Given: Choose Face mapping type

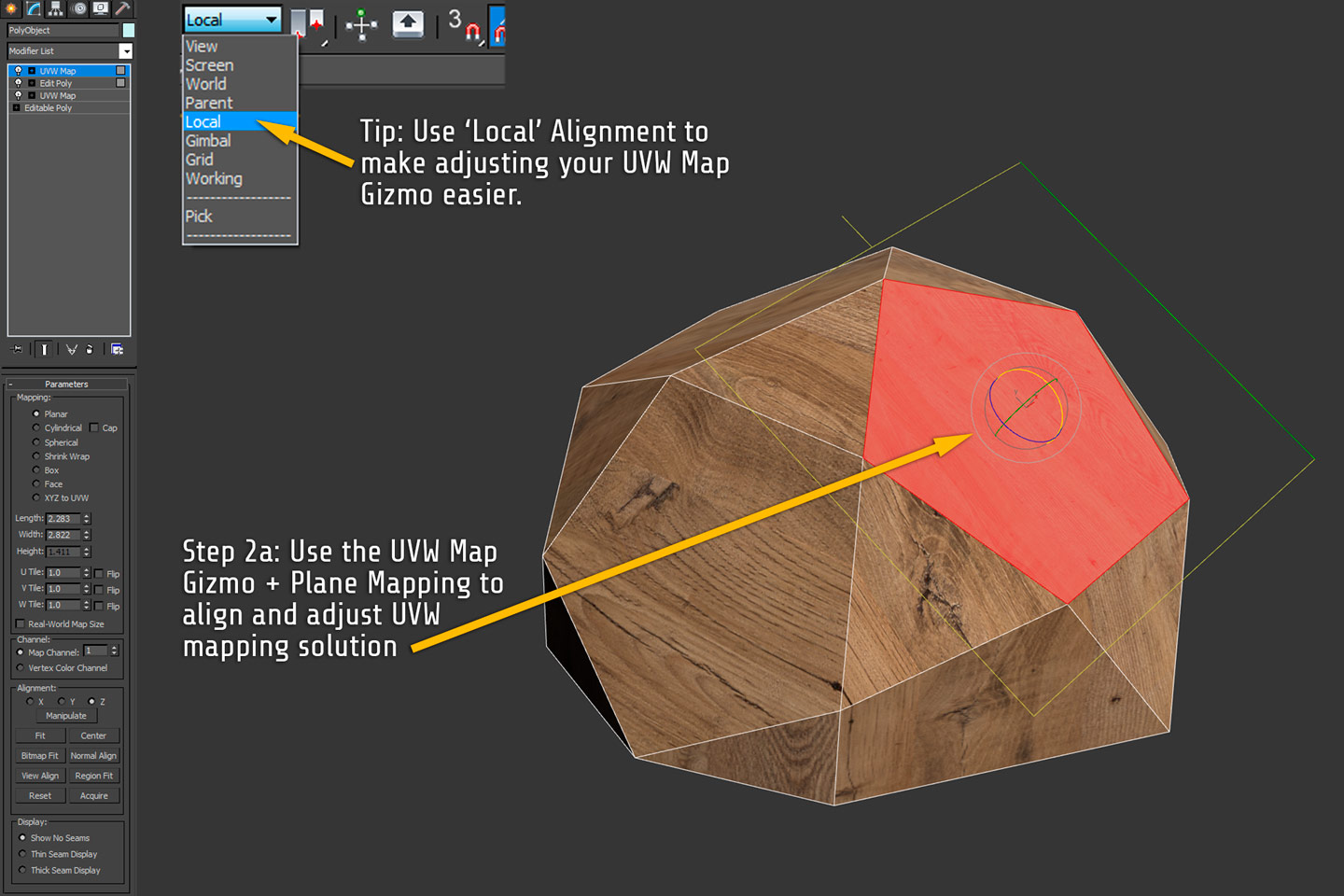Looking at the screenshot, I should [x=36, y=483].
